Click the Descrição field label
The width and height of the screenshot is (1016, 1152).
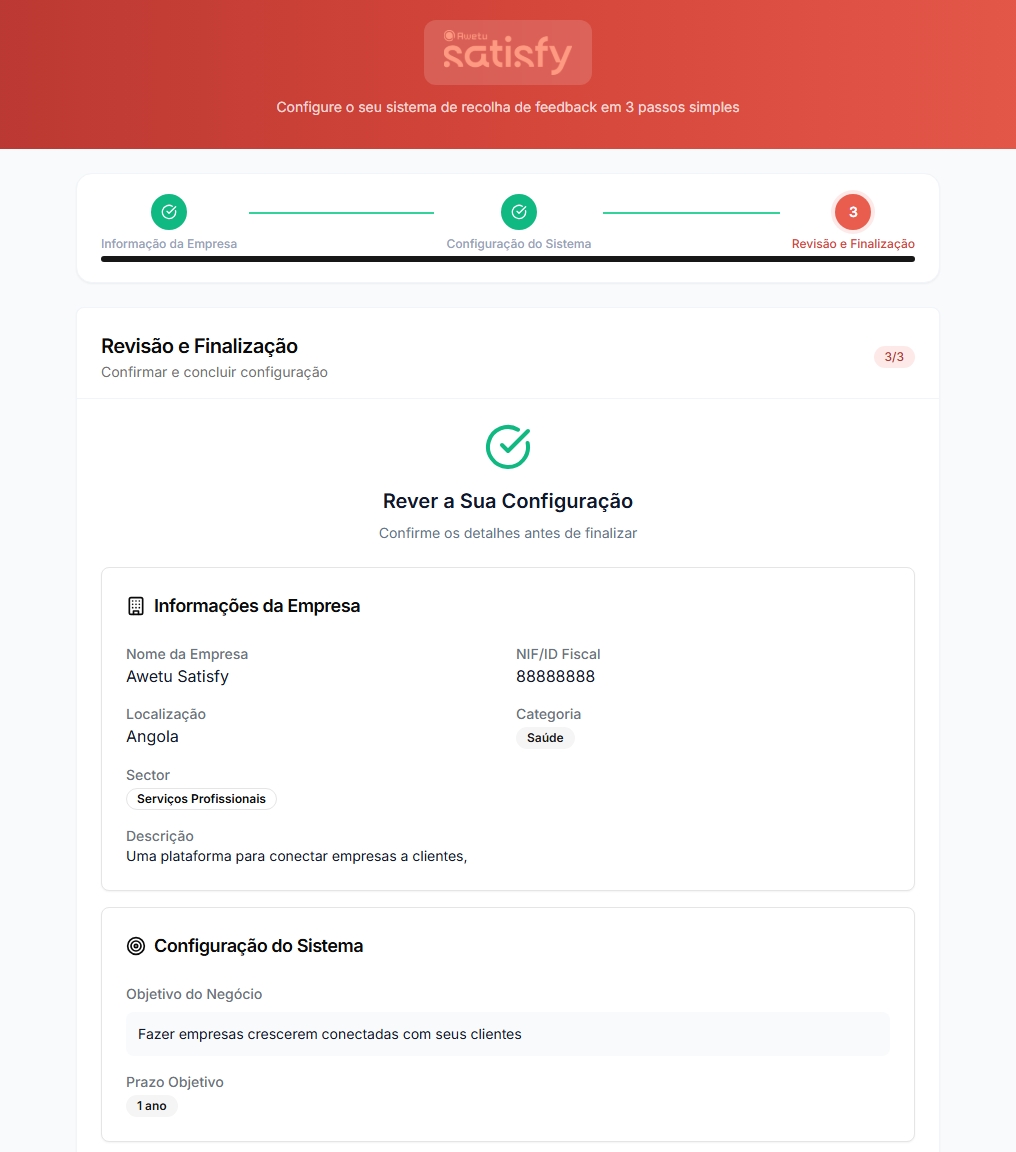pyautogui.click(x=160, y=836)
